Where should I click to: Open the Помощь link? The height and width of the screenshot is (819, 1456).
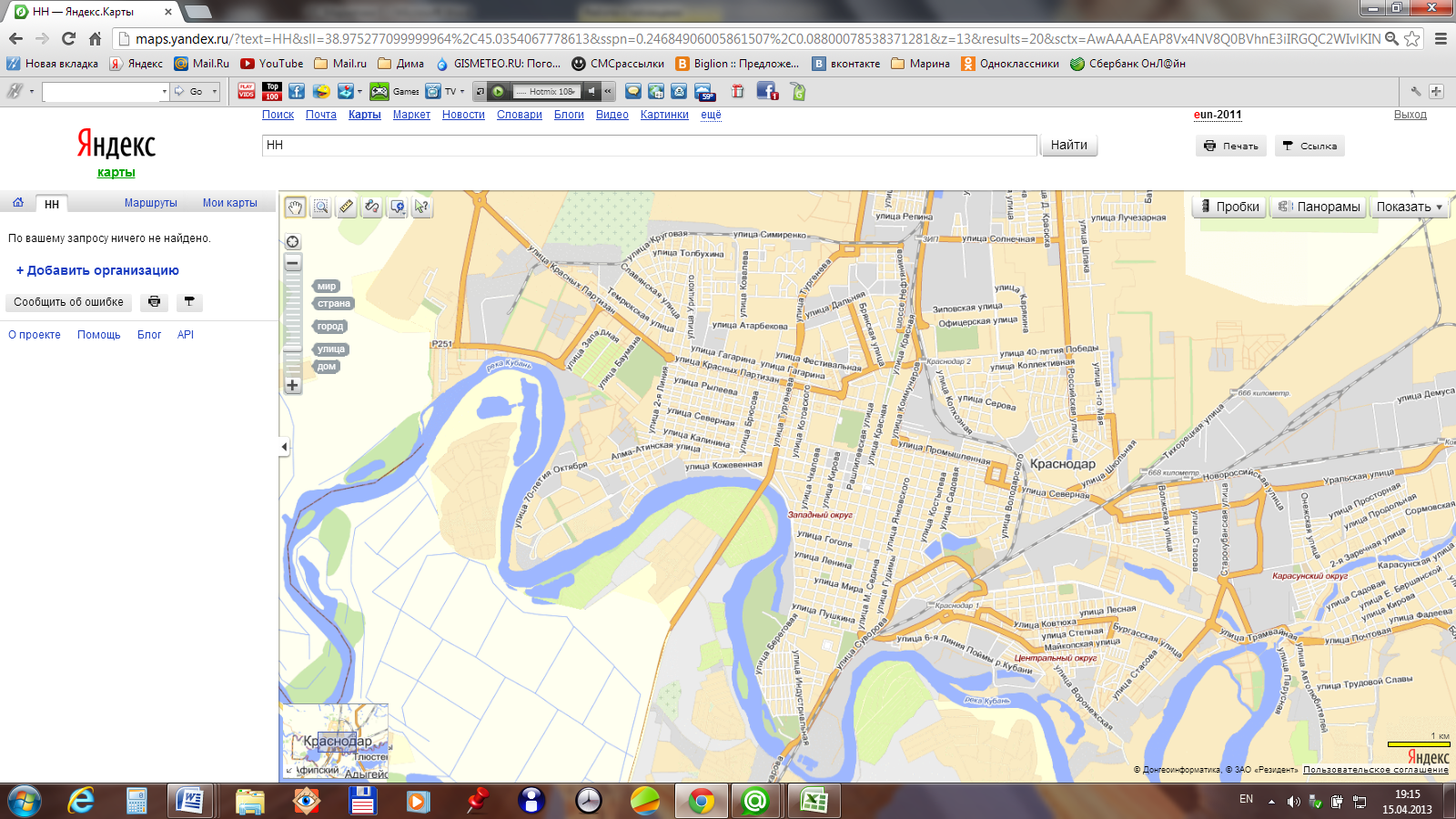pos(99,335)
